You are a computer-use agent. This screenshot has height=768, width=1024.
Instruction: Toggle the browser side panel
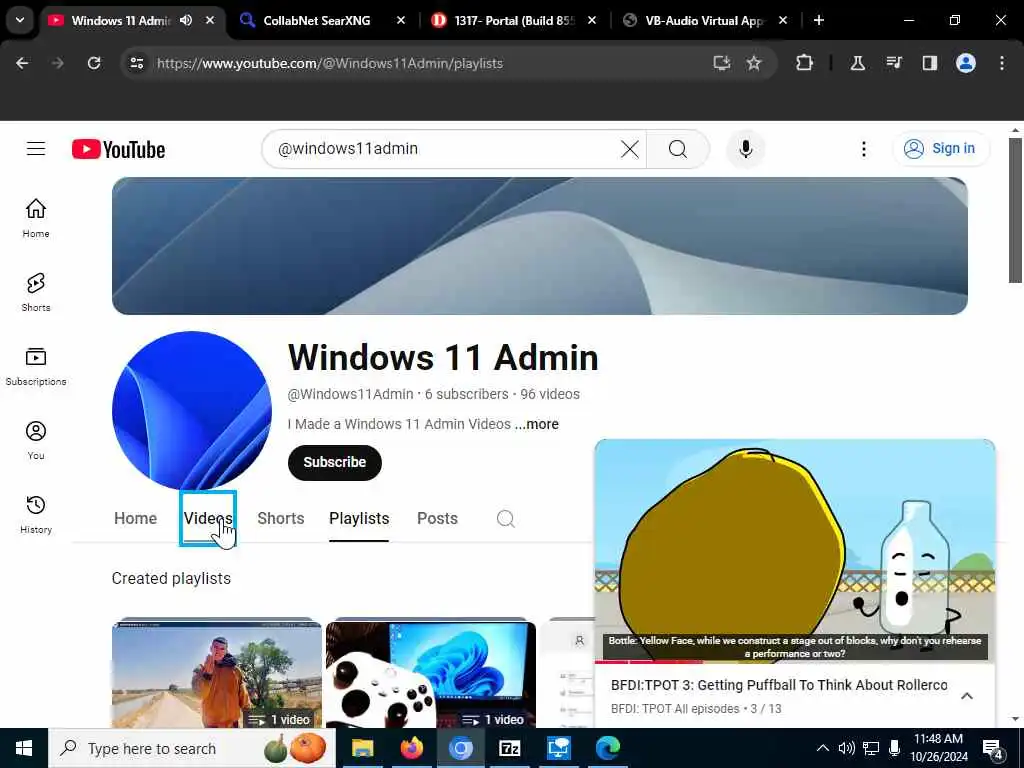[930, 63]
